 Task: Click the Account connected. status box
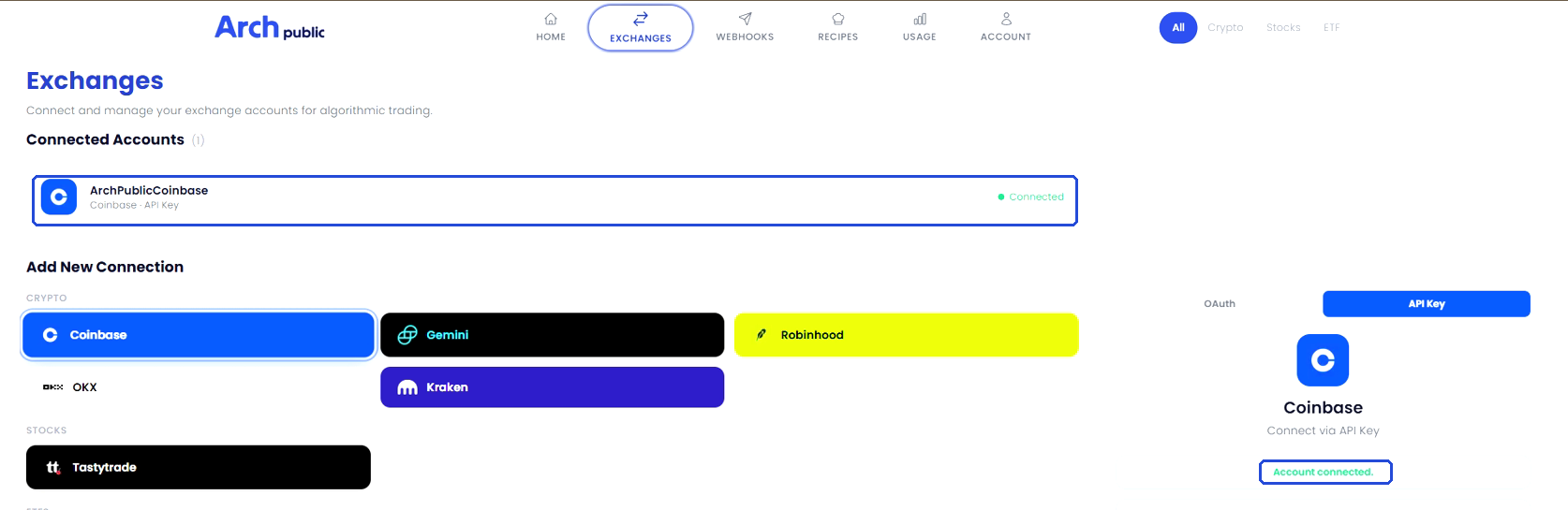(x=1325, y=473)
